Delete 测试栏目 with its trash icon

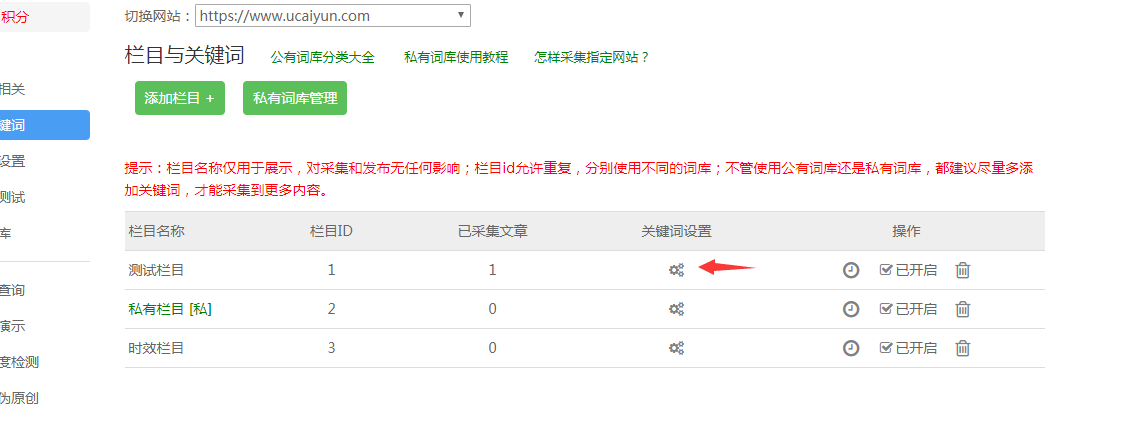point(962,270)
